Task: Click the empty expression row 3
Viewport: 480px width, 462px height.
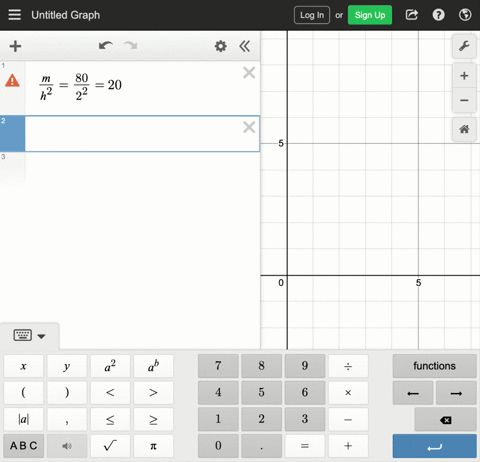Action: point(130,168)
